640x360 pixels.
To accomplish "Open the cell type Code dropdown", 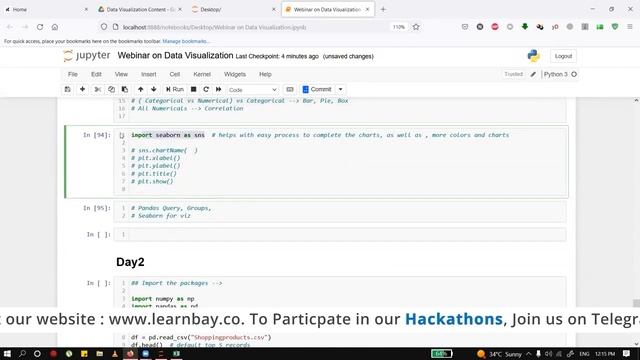I will tap(253, 90).
